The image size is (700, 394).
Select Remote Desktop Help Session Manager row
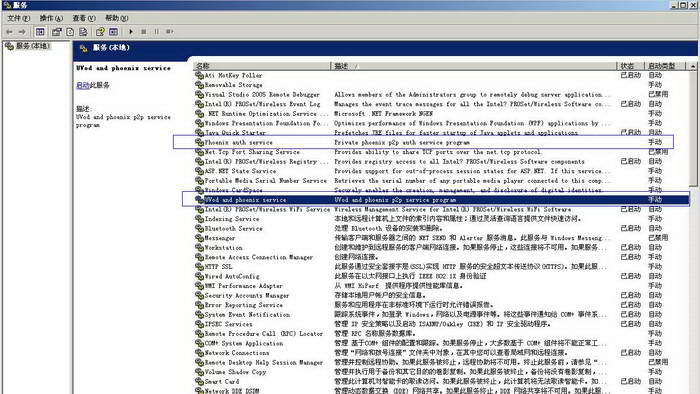point(442,362)
